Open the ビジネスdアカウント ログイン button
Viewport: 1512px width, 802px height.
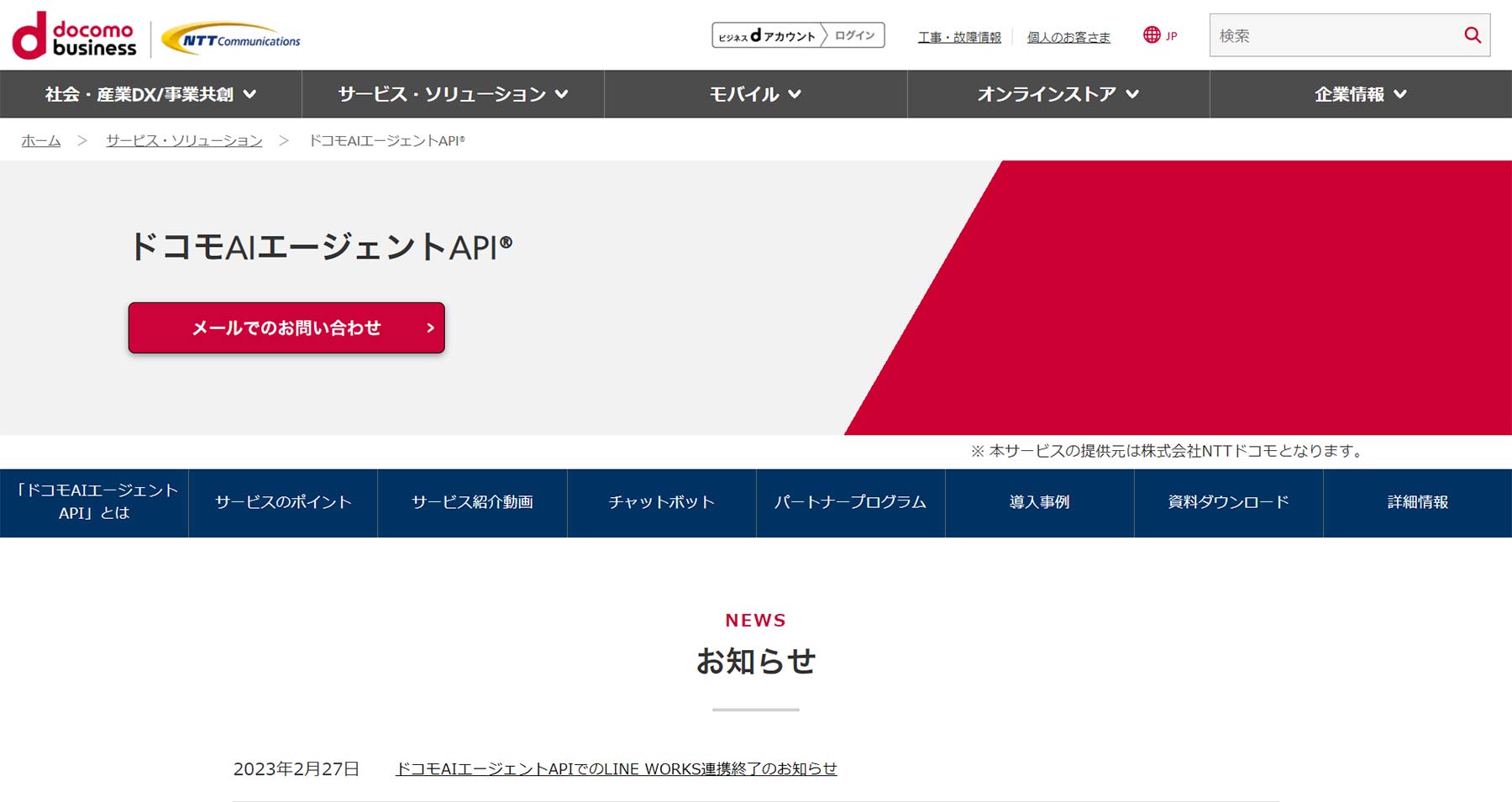tap(798, 35)
